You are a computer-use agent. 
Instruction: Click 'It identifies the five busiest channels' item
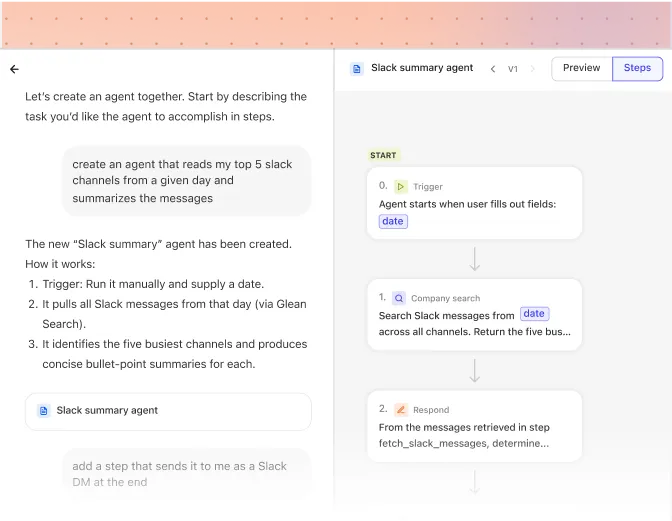click(174, 354)
